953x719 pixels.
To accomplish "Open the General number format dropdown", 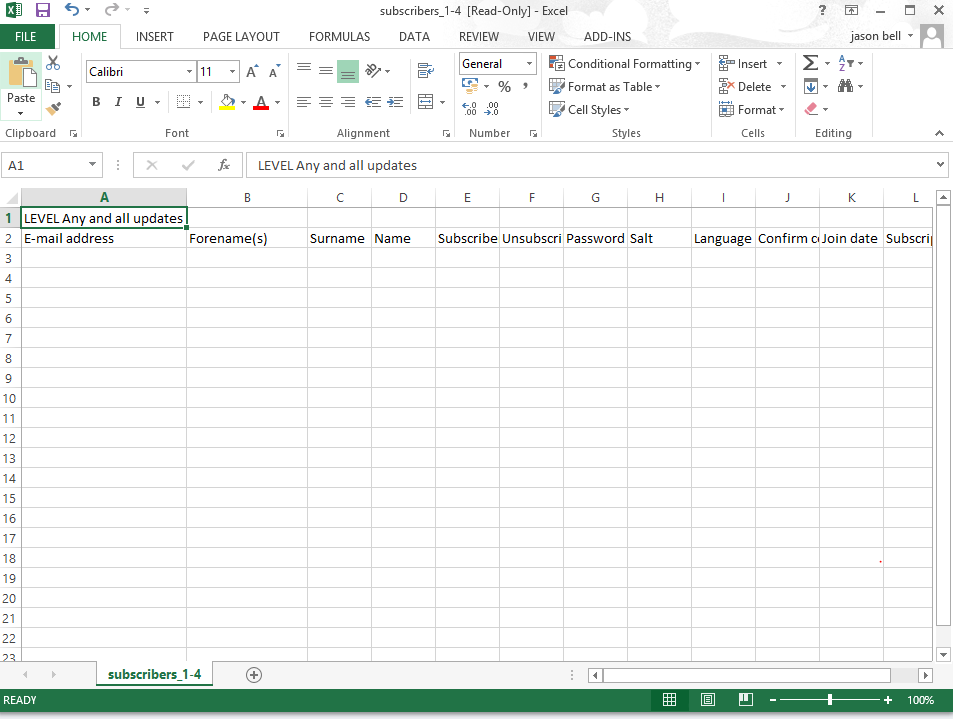I will [x=529, y=63].
